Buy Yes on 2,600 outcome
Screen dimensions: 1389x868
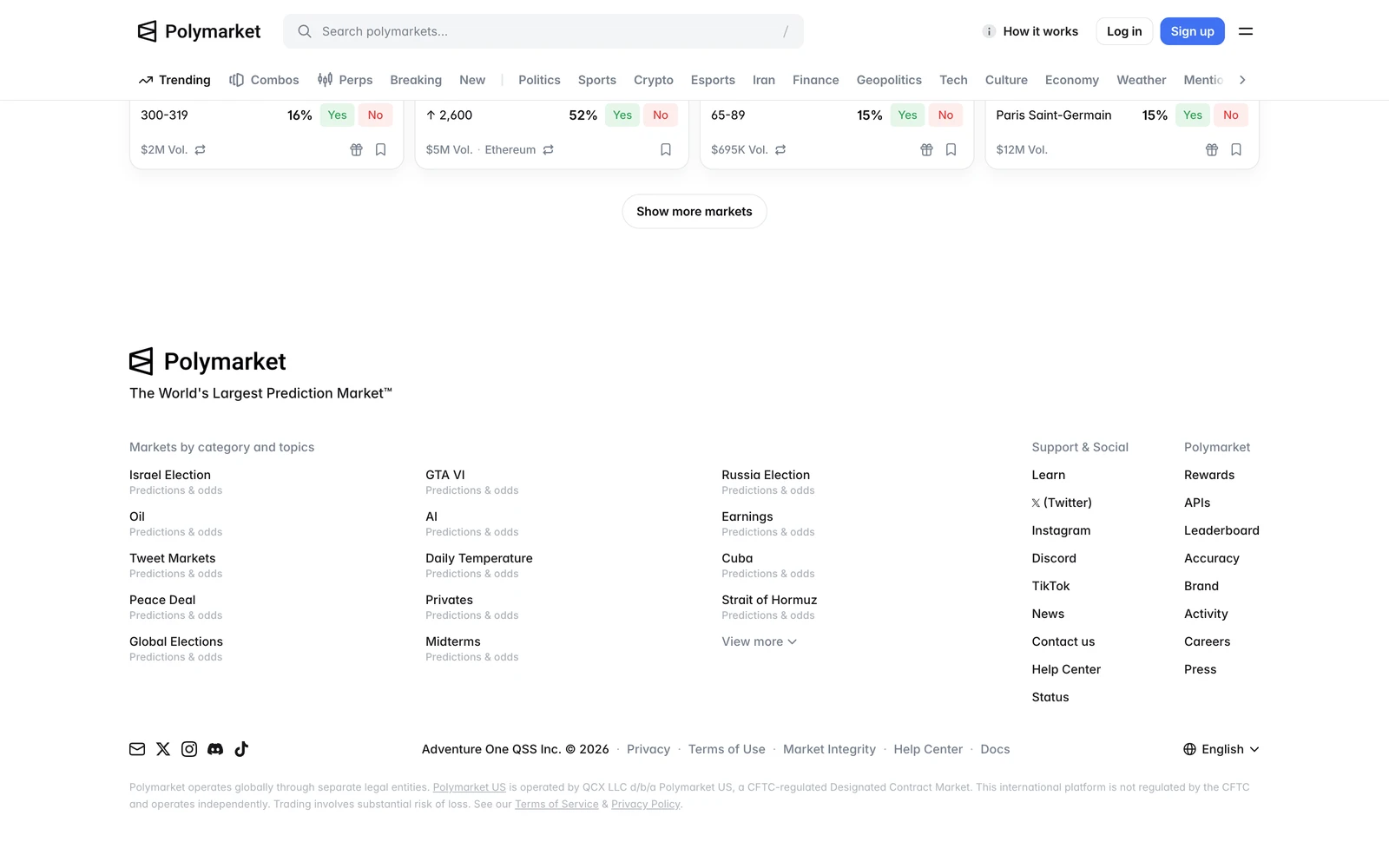pos(622,115)
